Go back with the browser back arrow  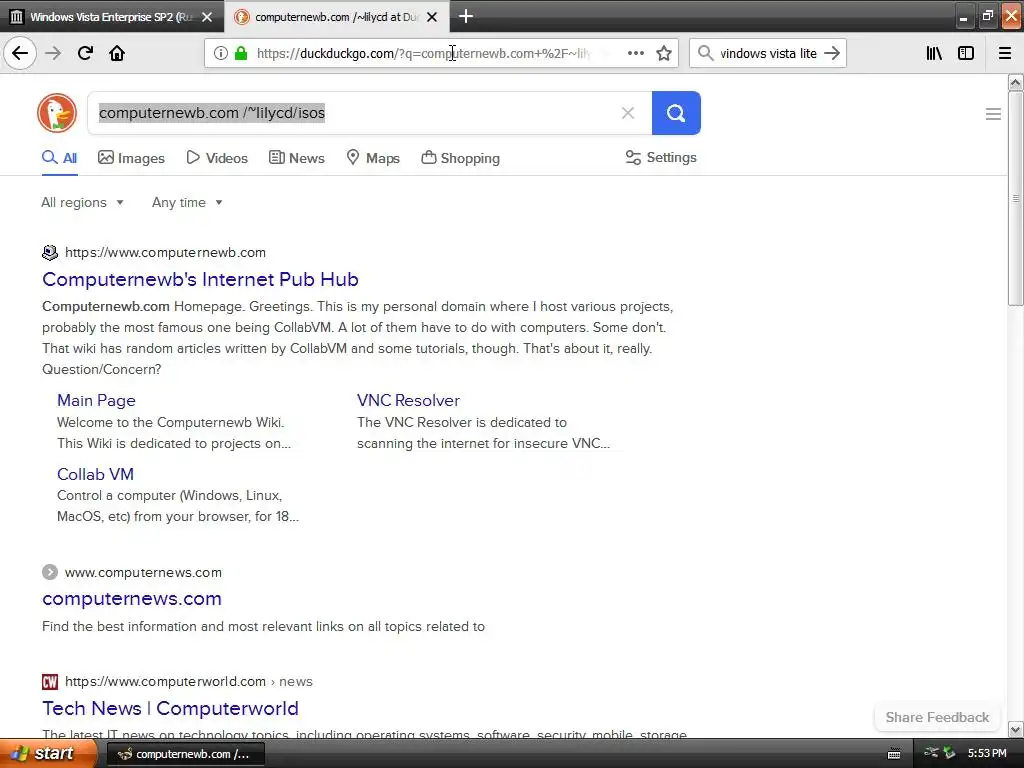(x=20, y=53)
